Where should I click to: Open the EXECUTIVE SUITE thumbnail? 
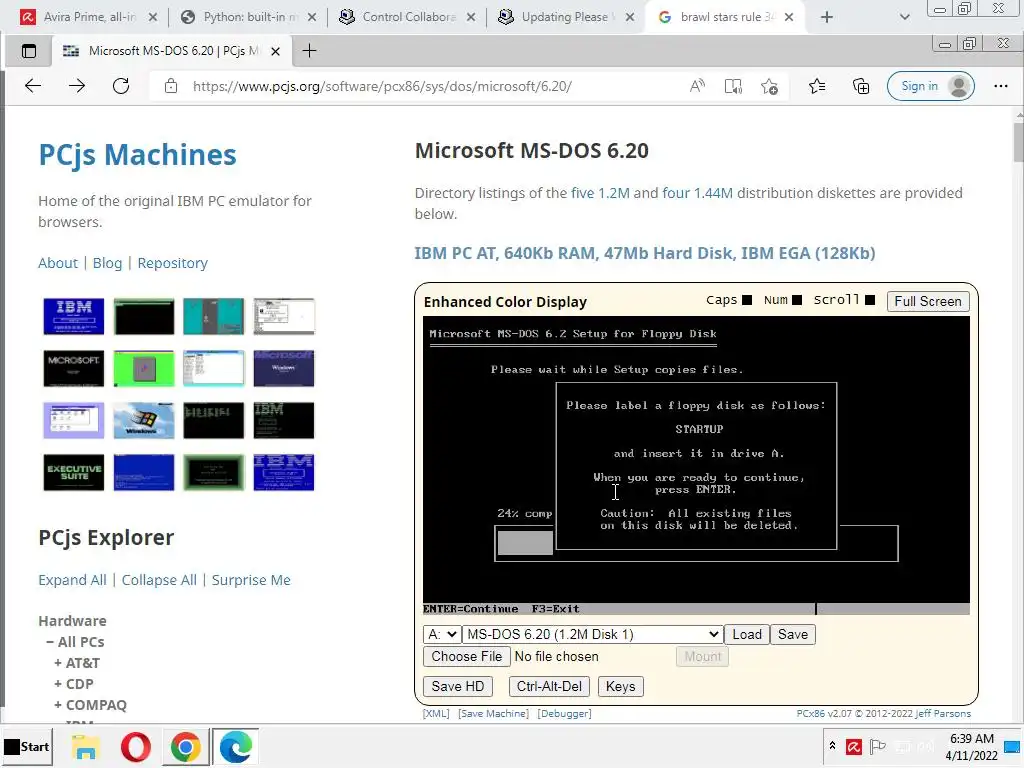74,472
